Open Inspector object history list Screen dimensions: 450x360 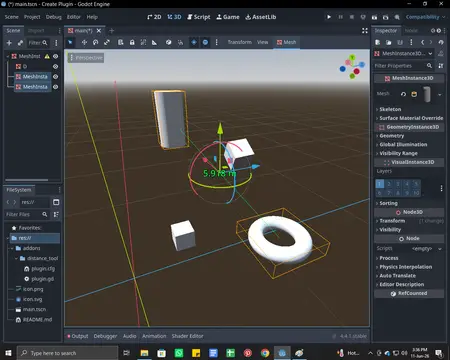441,42
